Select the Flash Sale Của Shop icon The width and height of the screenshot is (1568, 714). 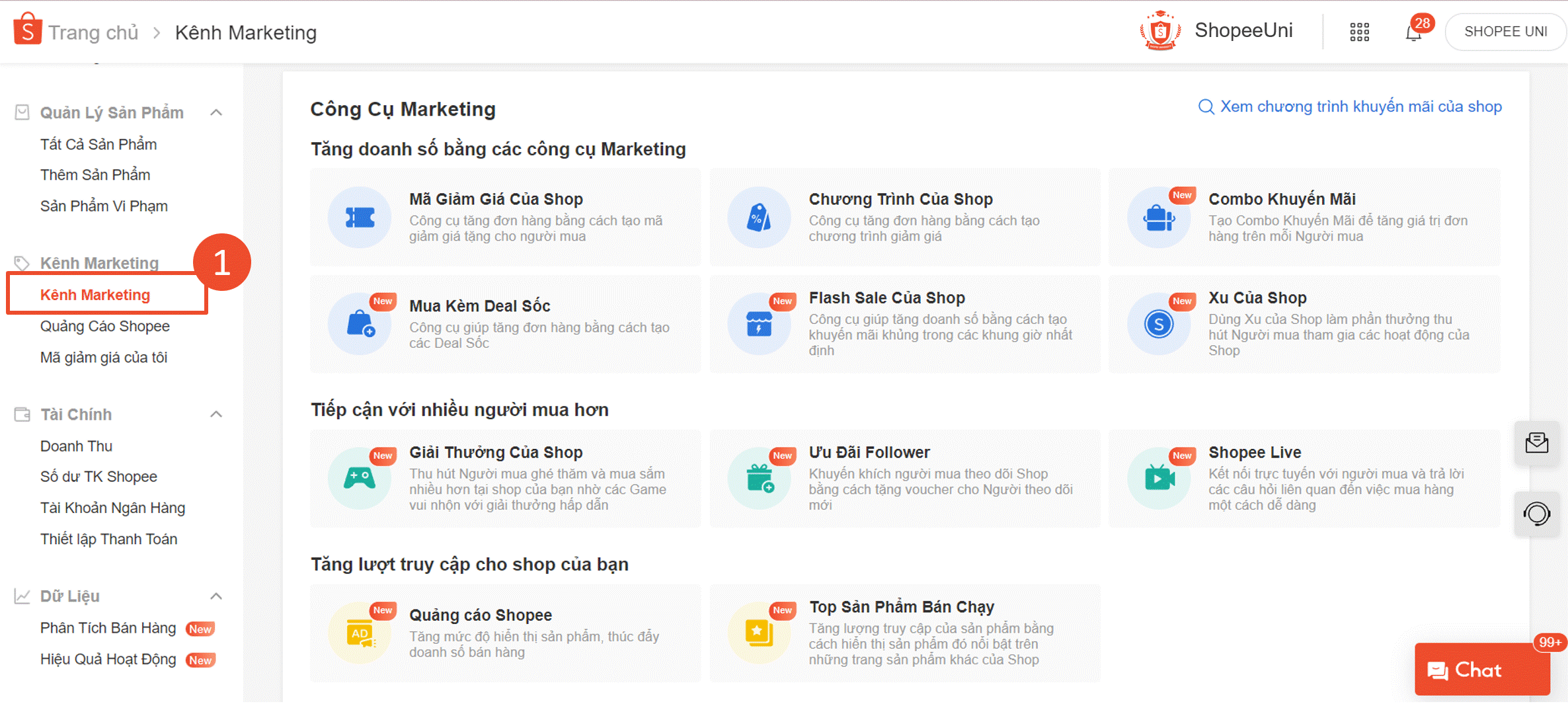pyautogui.click(x=759, y=324)
